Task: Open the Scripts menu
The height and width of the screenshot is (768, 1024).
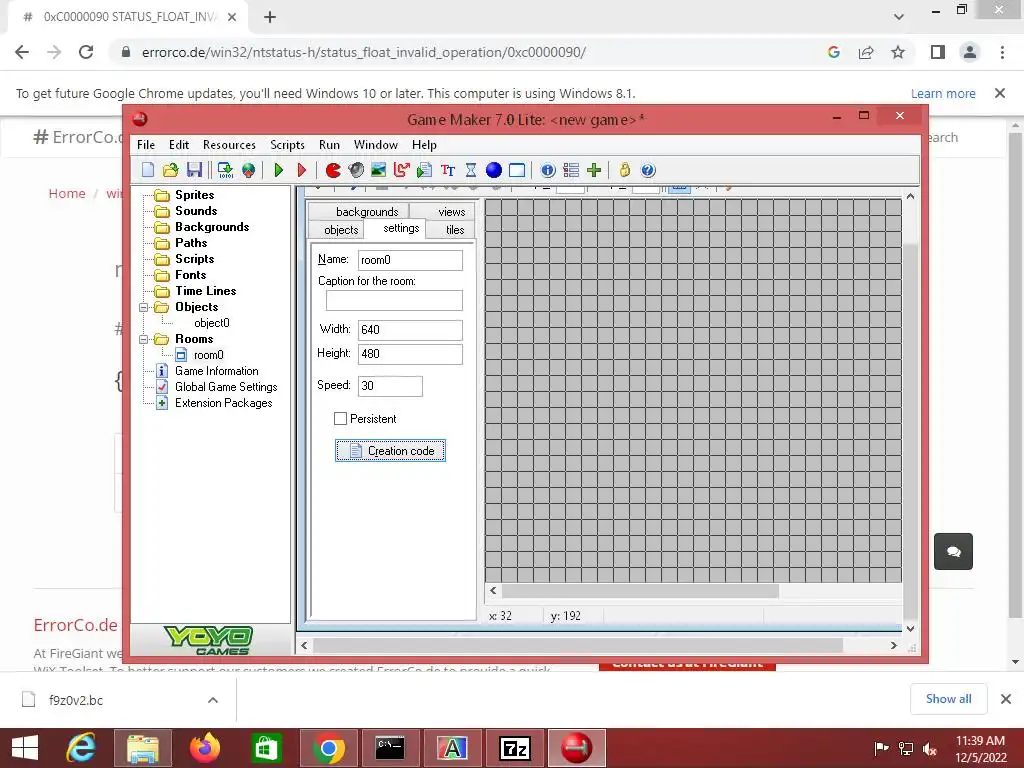Action: (287, 145)
